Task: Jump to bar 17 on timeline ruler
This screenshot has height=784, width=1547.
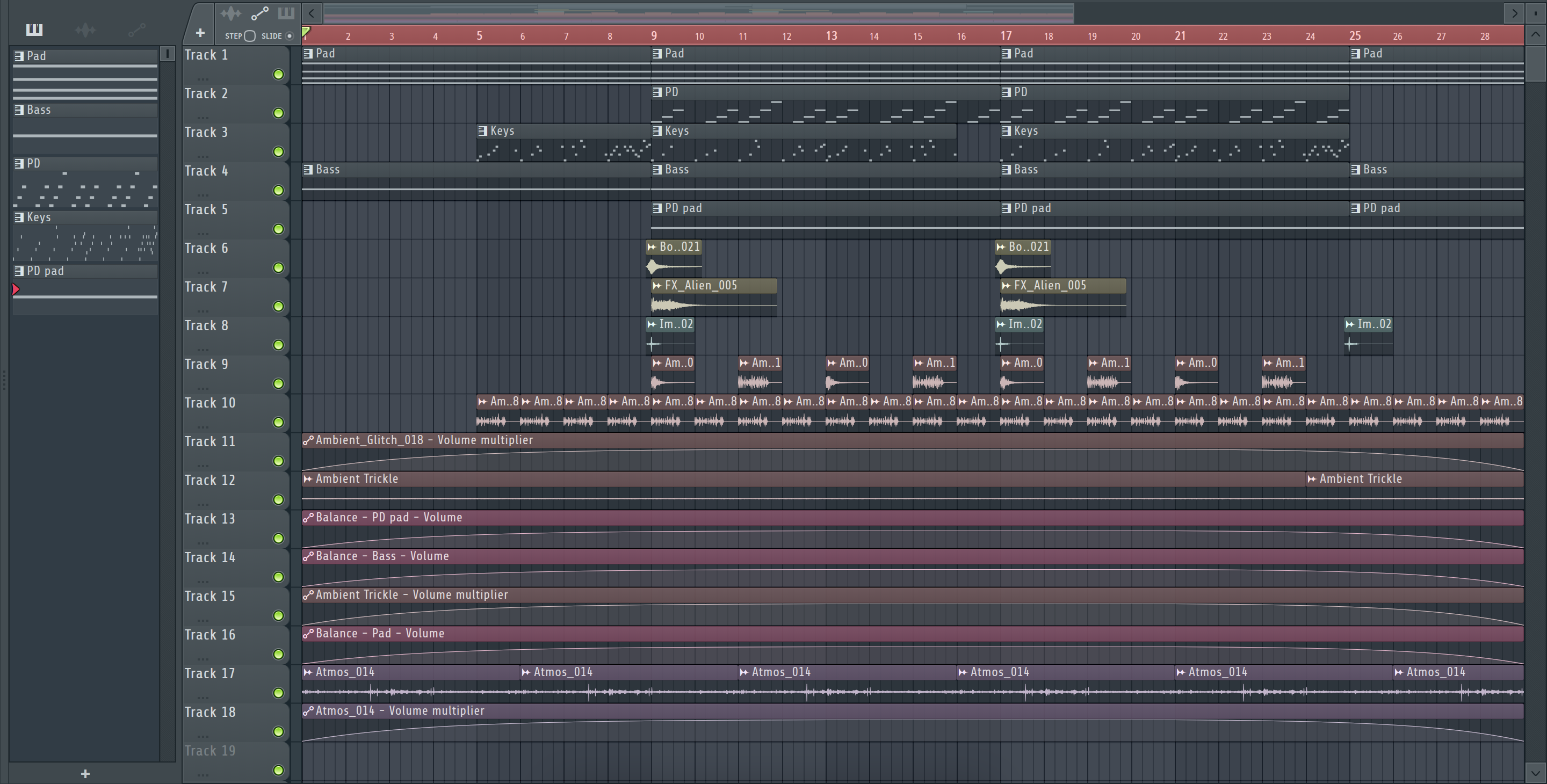Action: (x=1006, y=35)
